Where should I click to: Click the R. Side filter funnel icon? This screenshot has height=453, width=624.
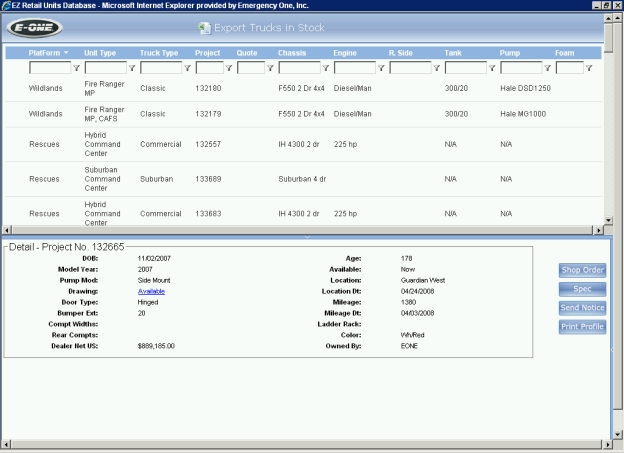coord(437,68)
